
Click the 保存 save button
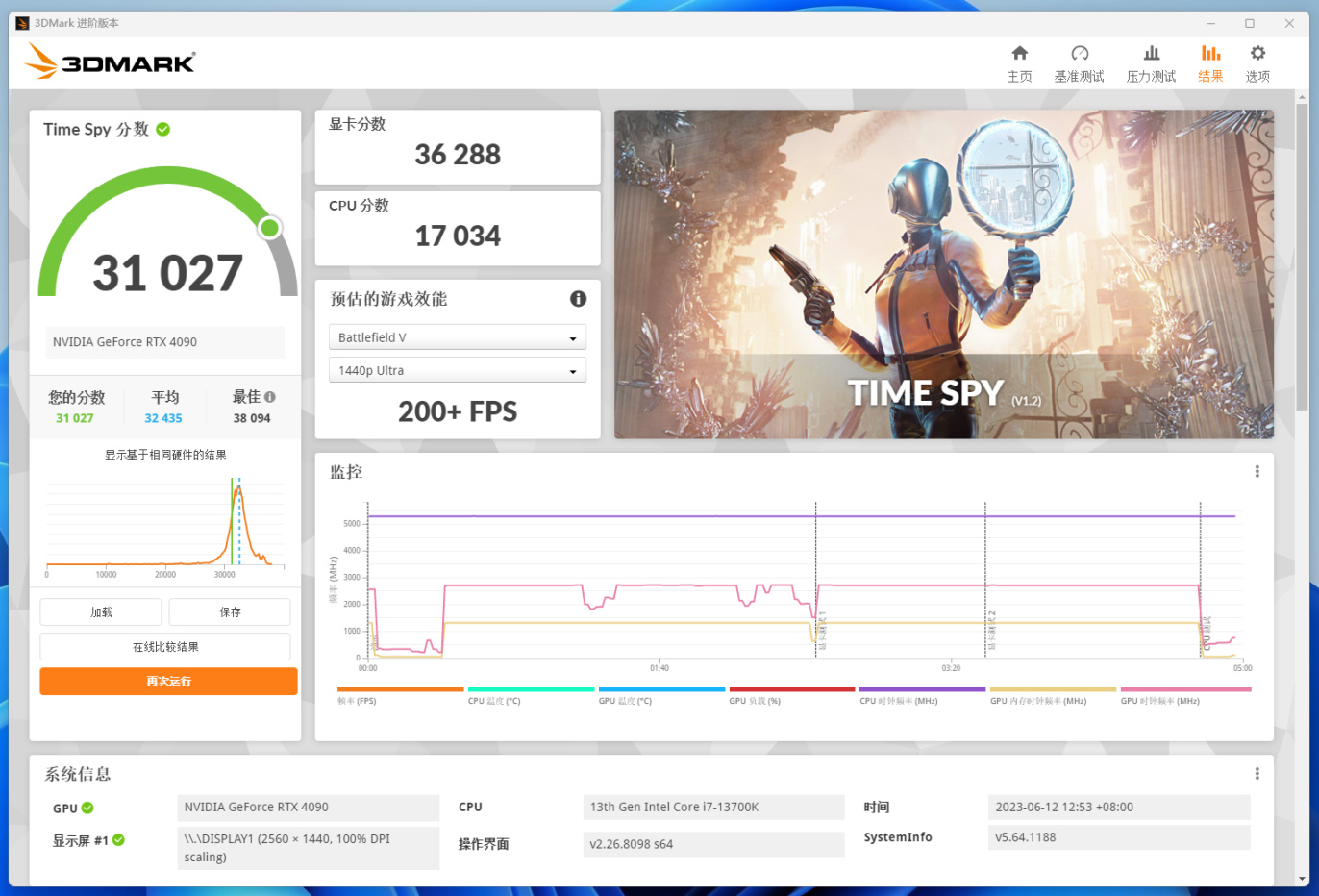230,611
